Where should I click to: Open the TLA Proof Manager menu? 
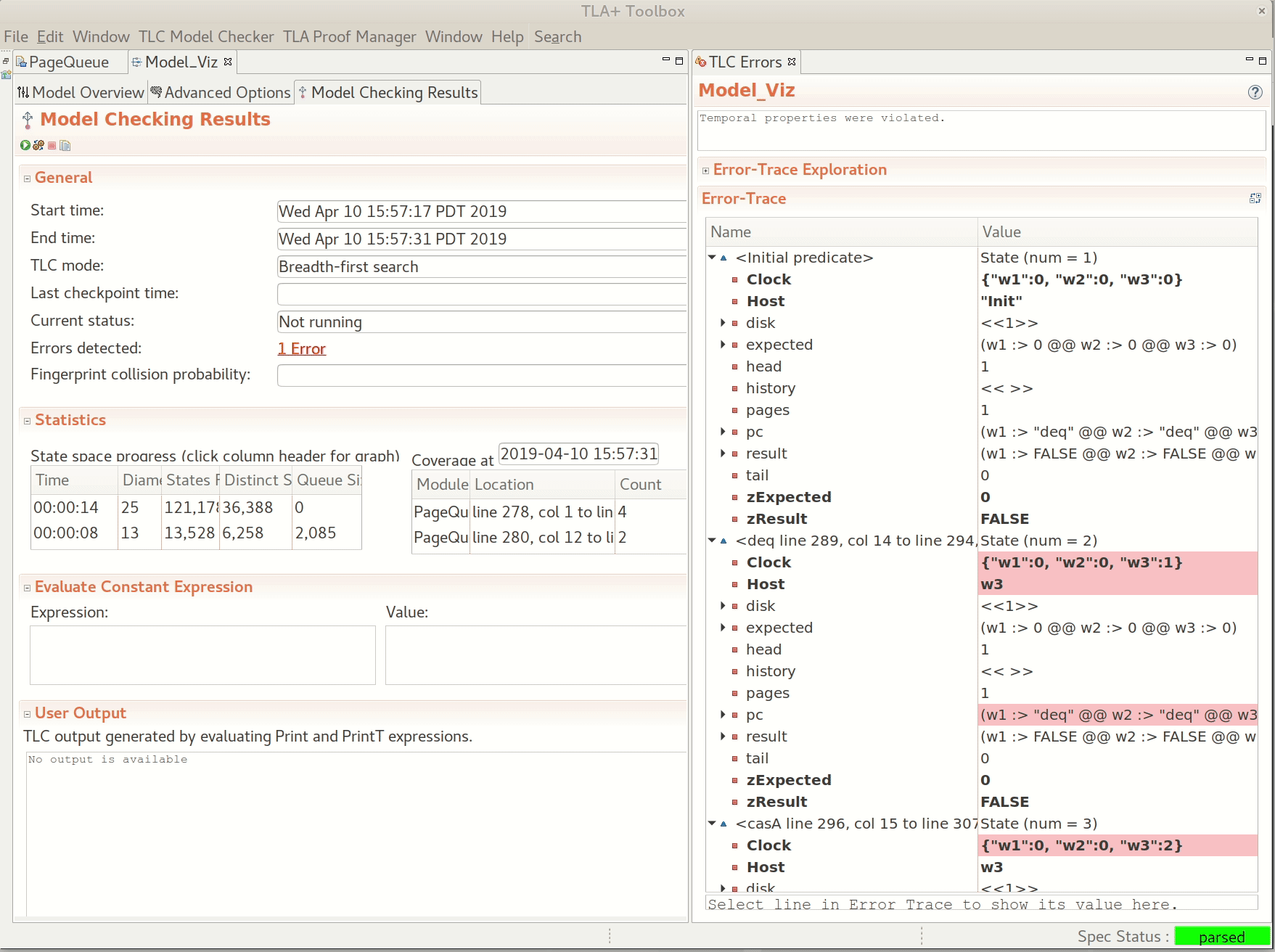click(x=350, y=37)
